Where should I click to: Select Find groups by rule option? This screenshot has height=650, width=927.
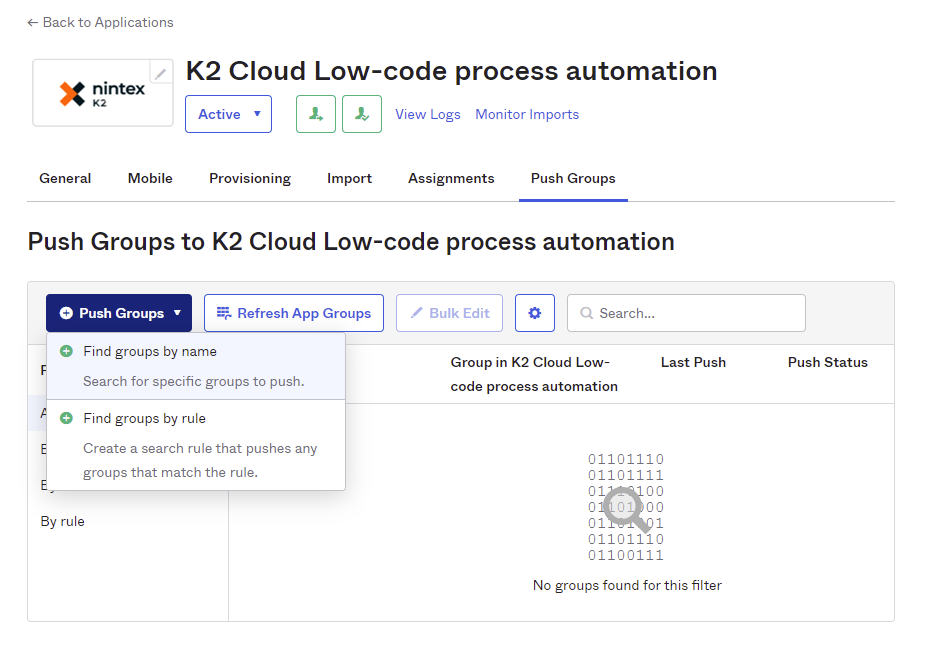[145, 419]
